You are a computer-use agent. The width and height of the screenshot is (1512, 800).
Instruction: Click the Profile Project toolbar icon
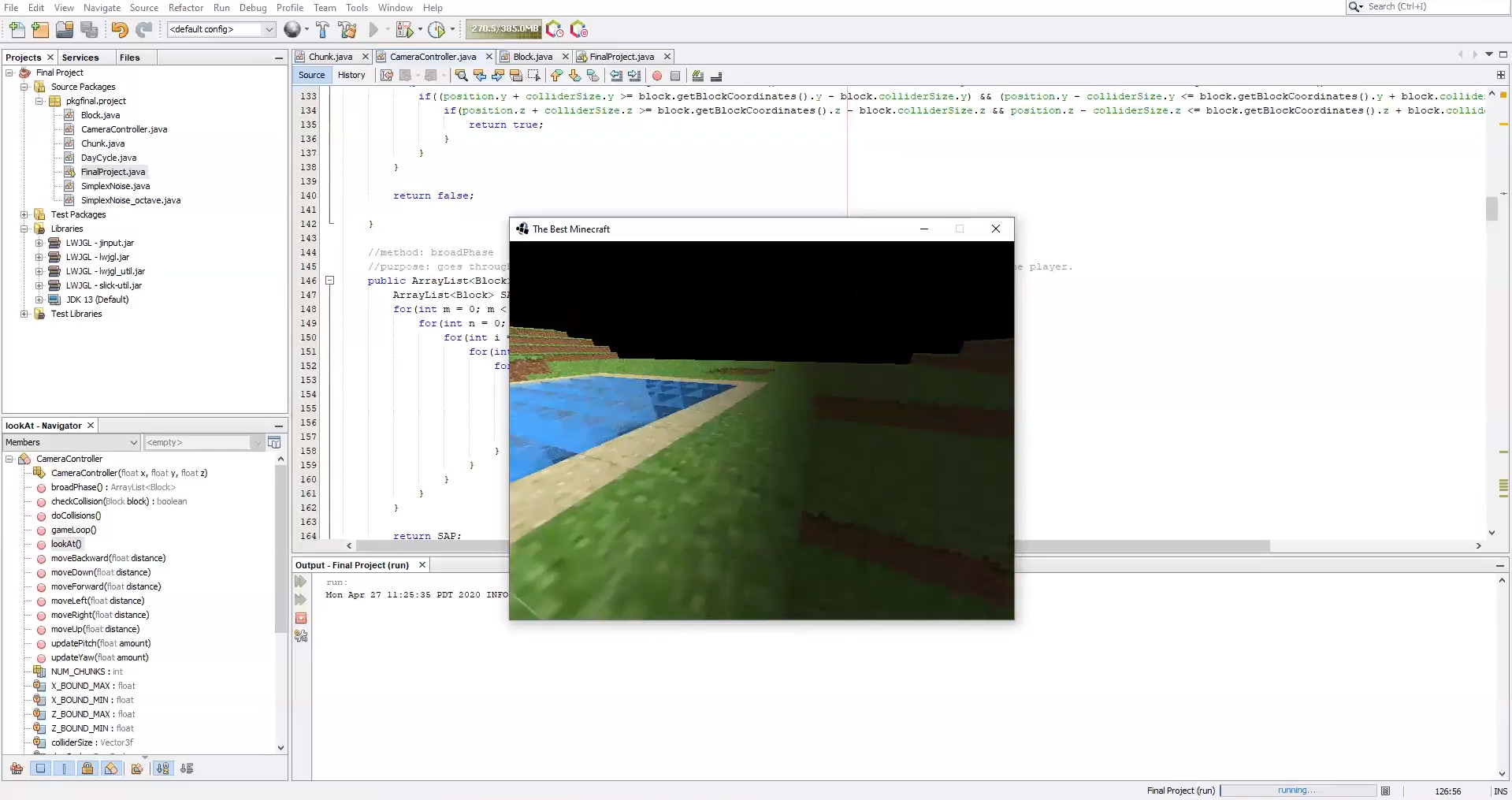(x=437, y=30)
